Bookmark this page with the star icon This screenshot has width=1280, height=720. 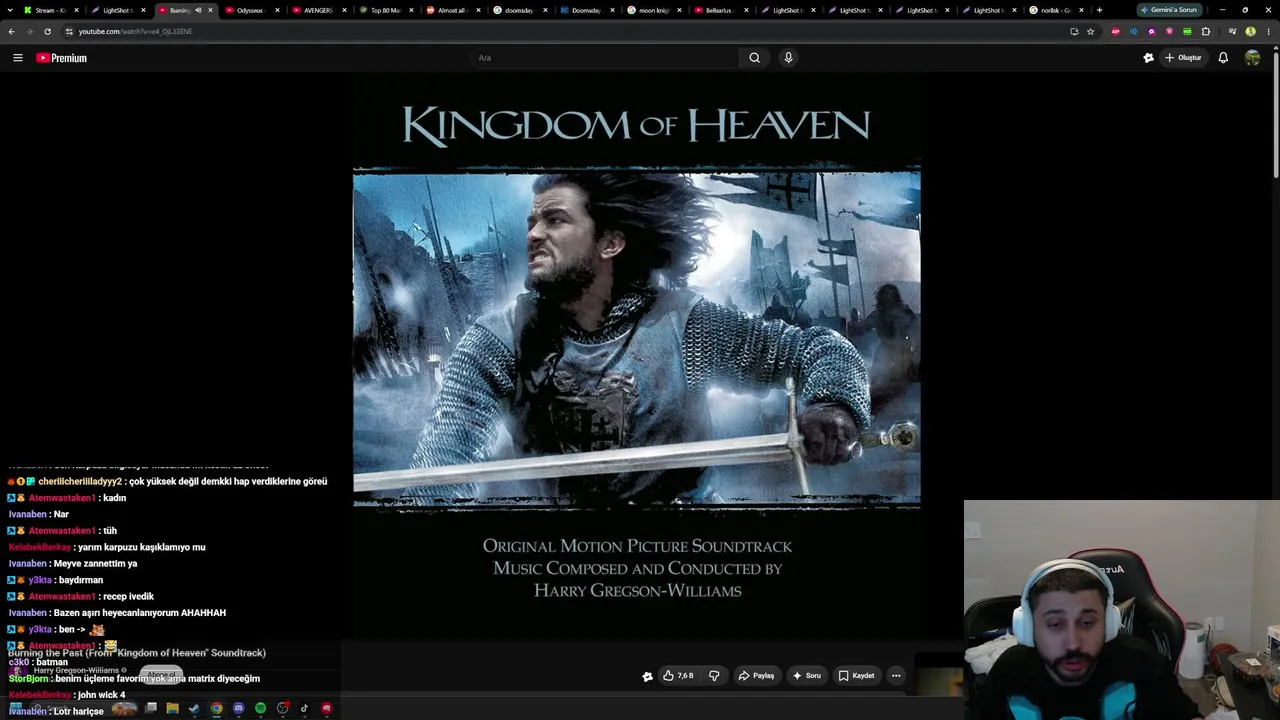[x=1090, y=31]
